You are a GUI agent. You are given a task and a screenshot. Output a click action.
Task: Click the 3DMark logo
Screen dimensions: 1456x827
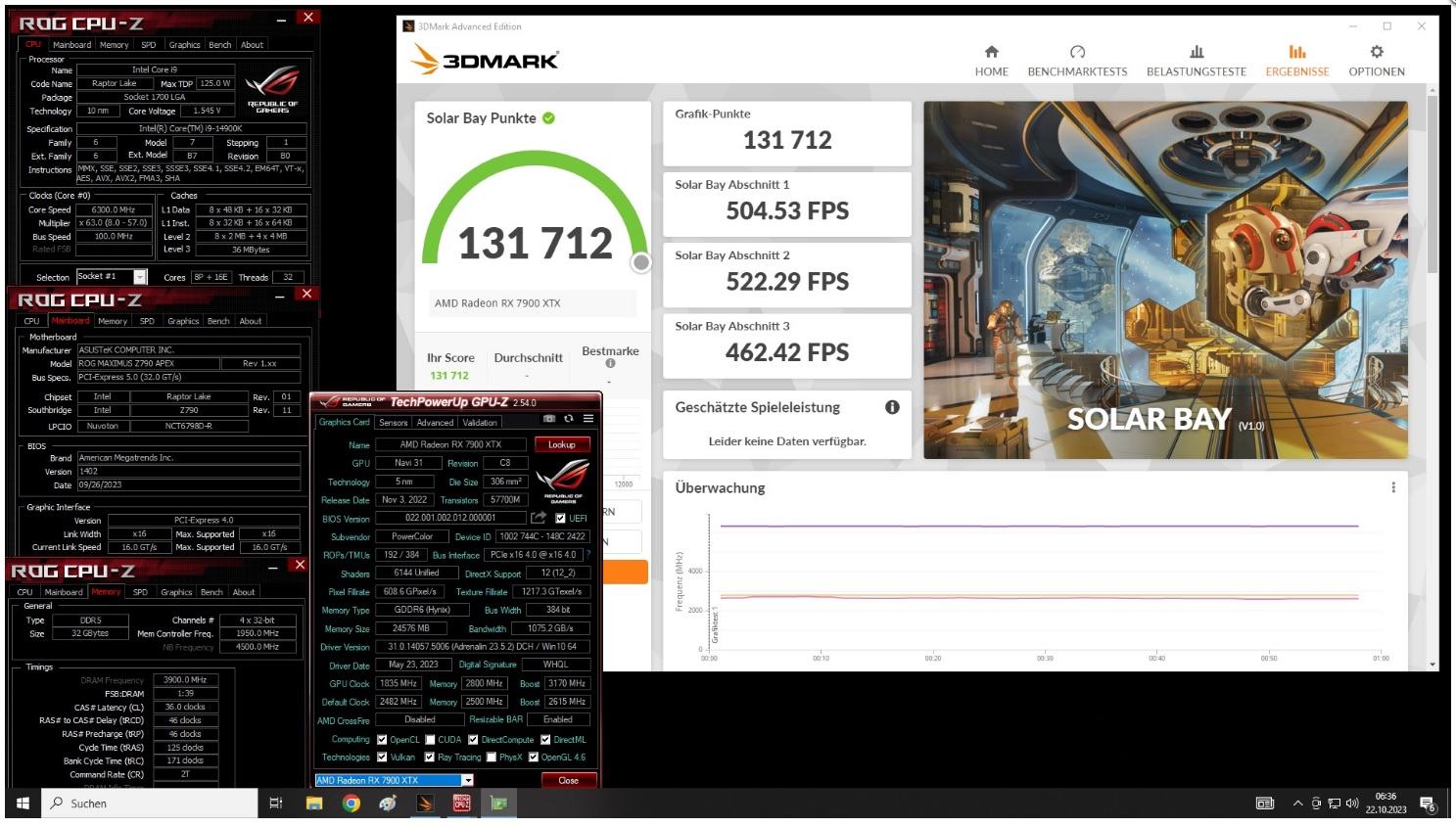click(x=486, y=61)
